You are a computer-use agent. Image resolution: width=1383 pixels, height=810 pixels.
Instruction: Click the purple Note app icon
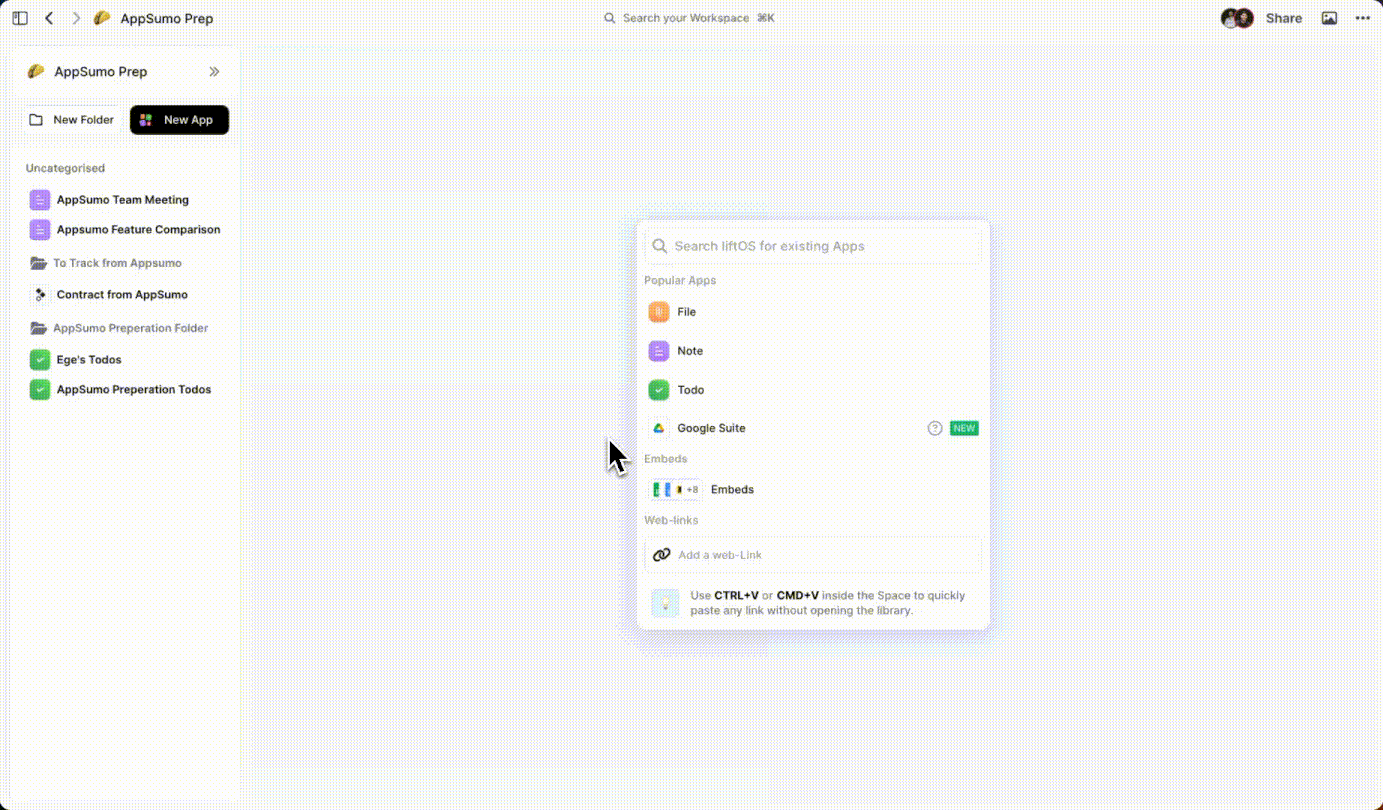[x=658, y=351]
